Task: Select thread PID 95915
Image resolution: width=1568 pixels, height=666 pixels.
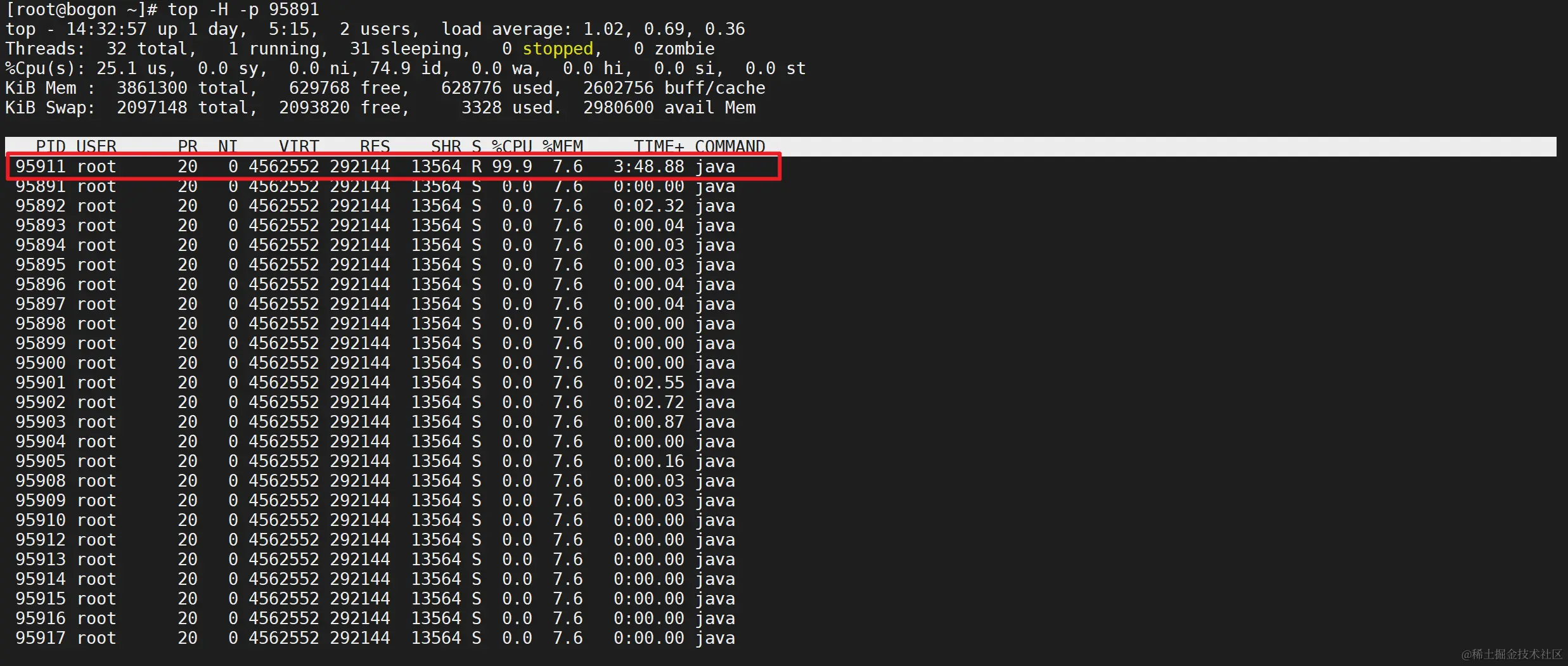Action: 41,599
